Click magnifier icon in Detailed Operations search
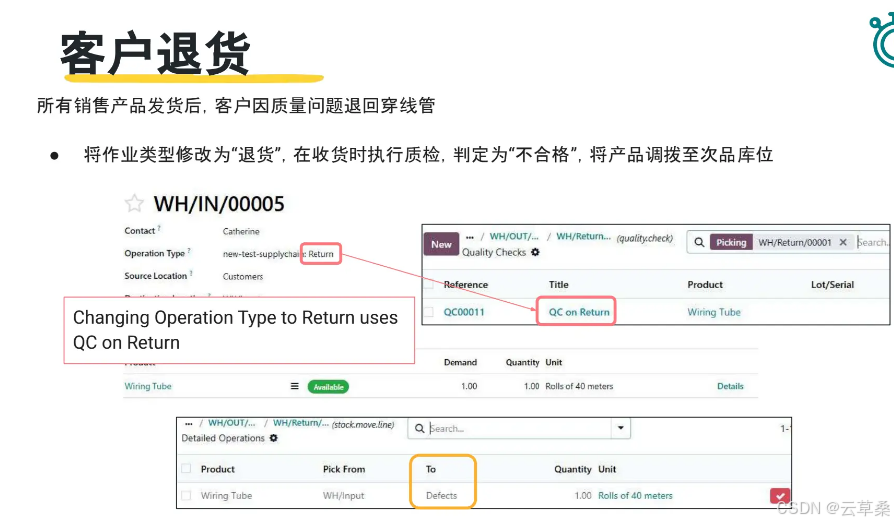 (x=420, y=428)
